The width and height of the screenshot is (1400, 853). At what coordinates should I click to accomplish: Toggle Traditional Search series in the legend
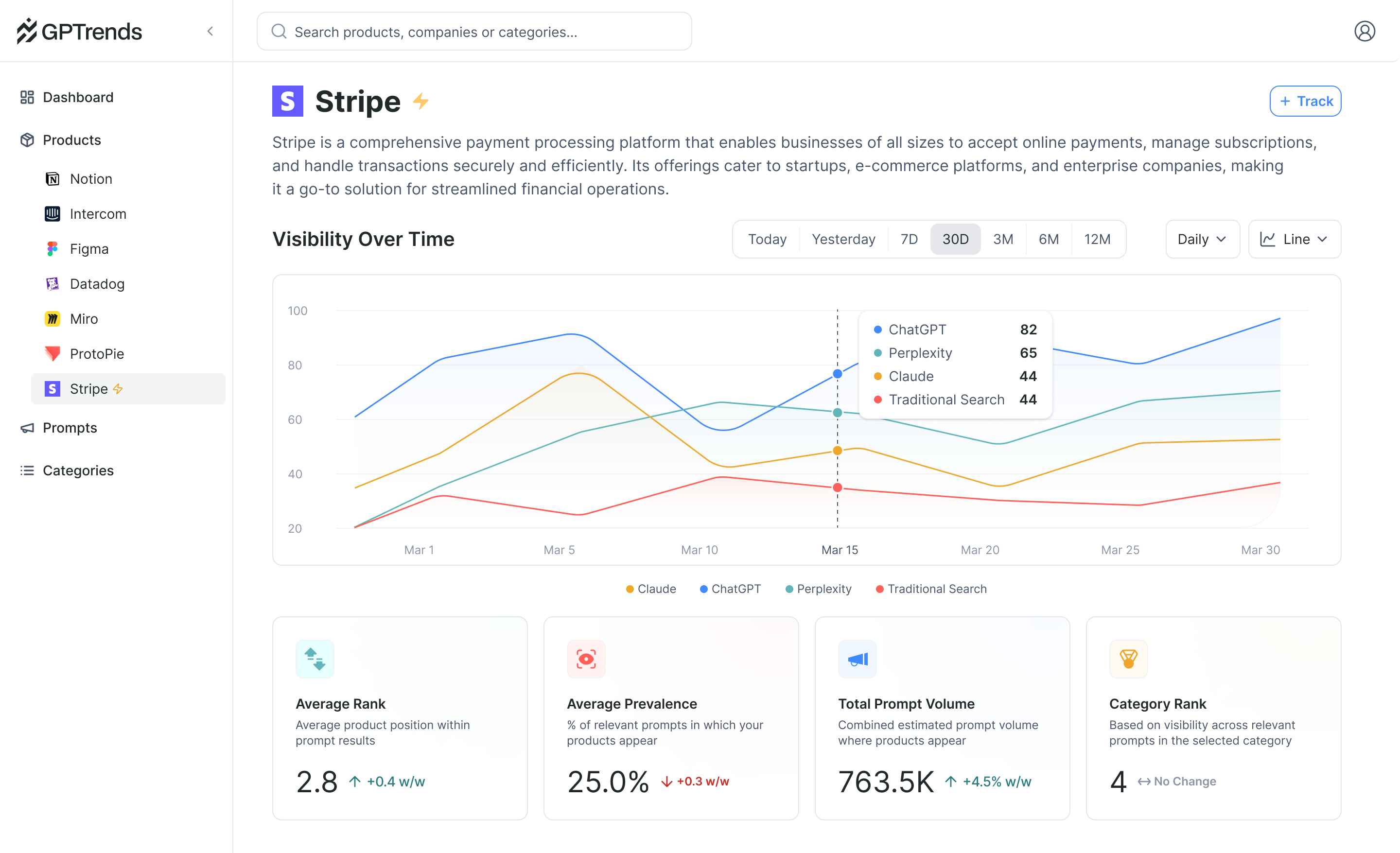coord(931,589)
